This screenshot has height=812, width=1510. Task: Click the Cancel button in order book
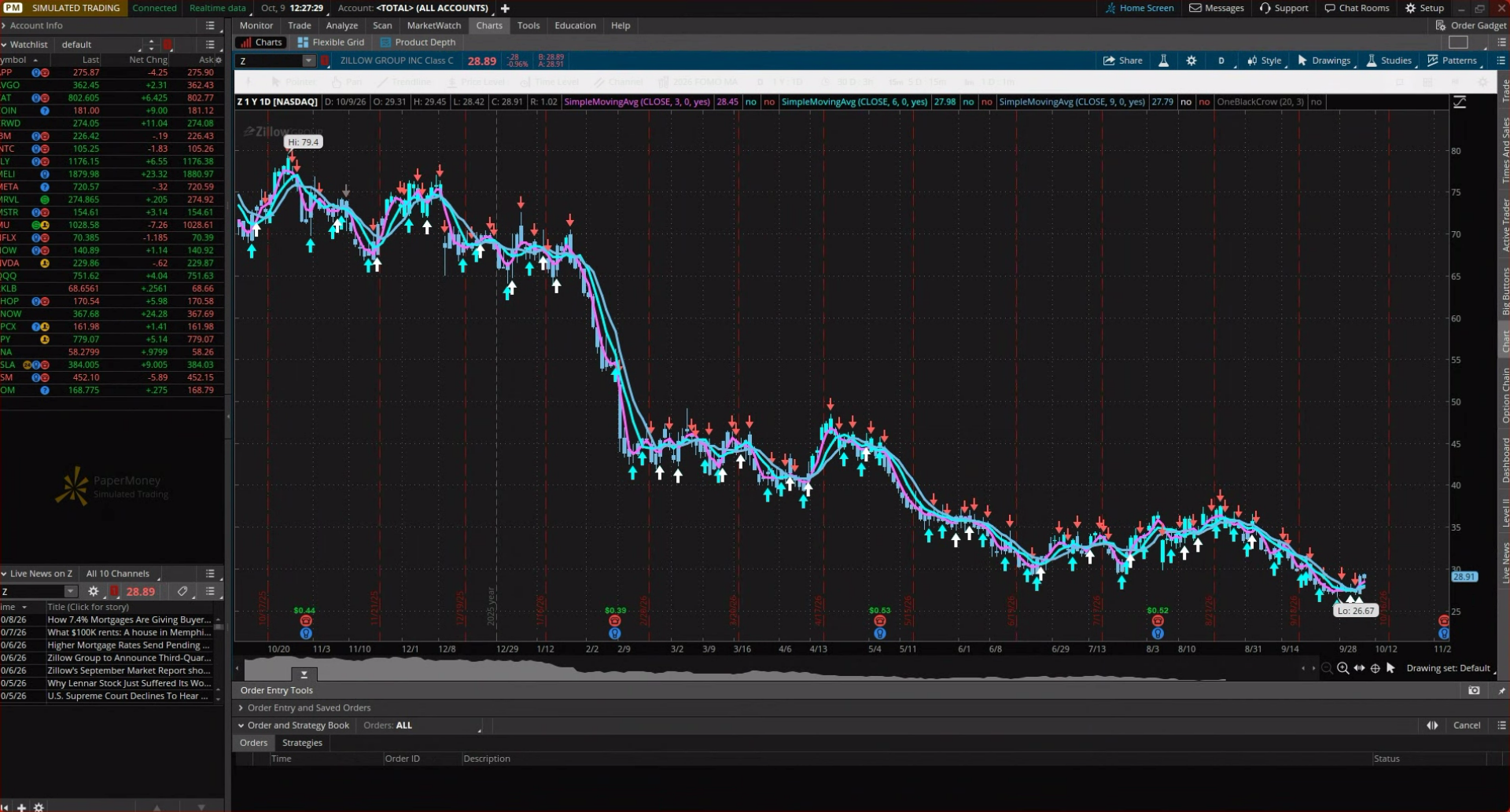pos(1466,726)
